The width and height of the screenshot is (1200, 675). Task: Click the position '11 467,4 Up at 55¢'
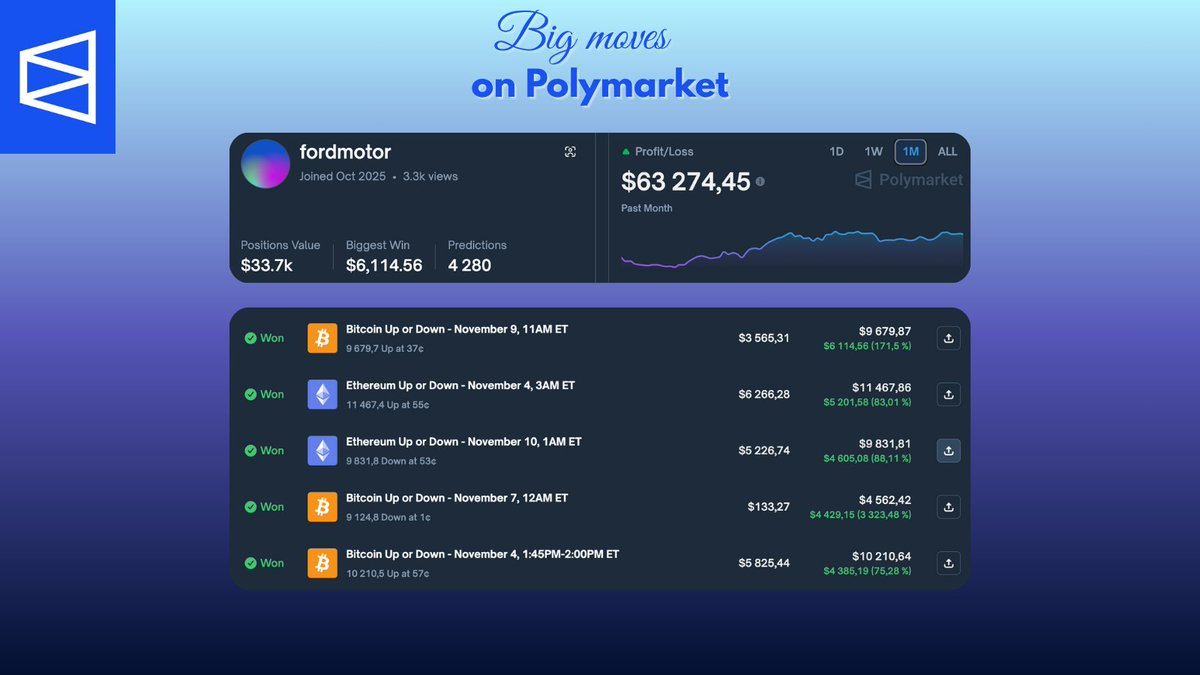pos(388,405)
